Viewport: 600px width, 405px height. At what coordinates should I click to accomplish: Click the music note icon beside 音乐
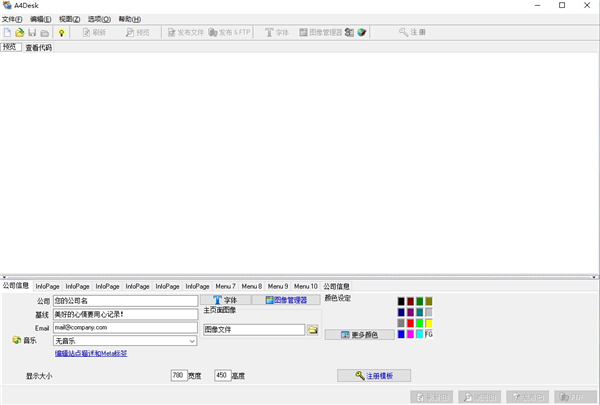click(17, 341)
